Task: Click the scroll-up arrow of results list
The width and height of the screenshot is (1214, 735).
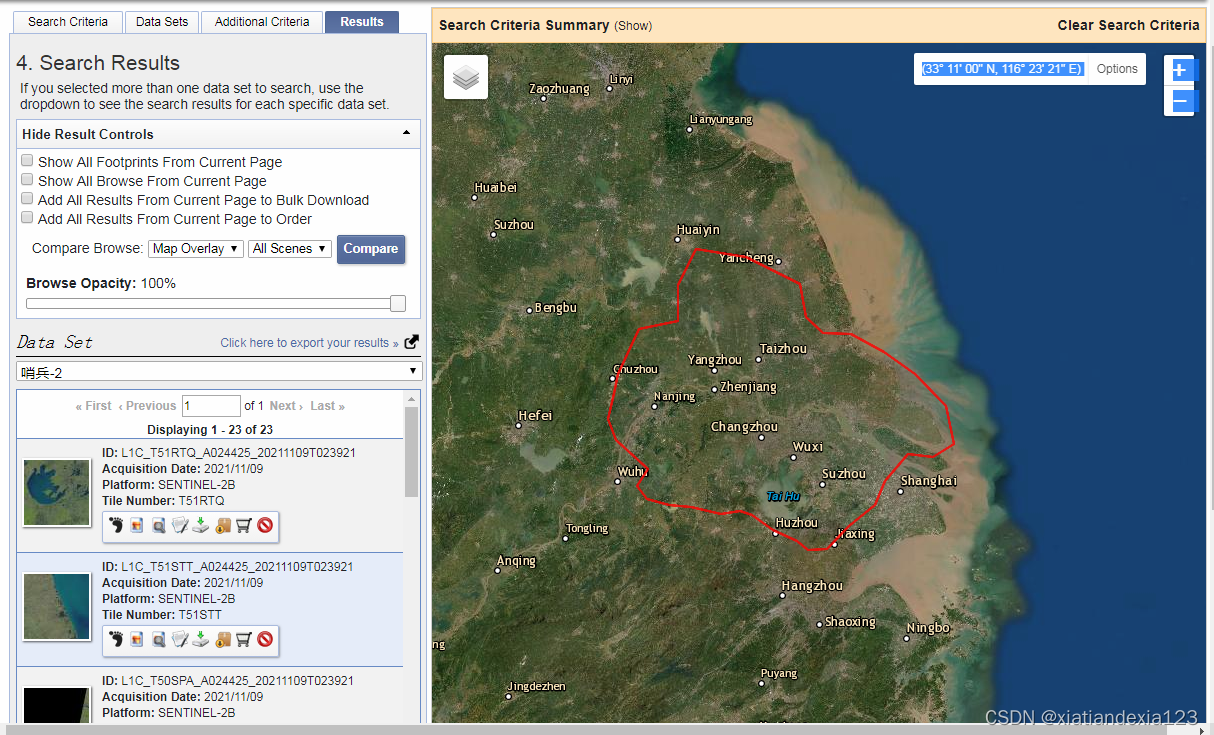Action: [x=412, y=399]
